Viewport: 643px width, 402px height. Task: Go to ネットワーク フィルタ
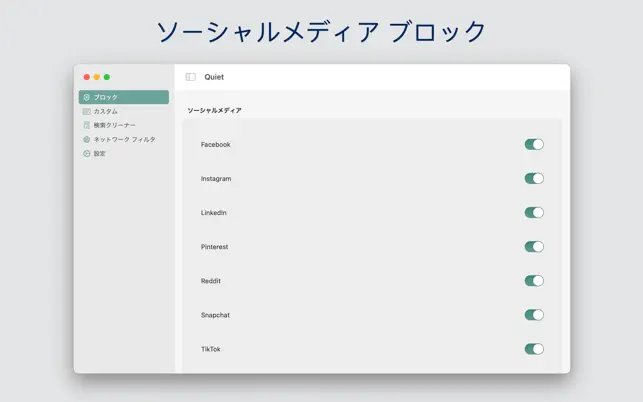click(x=124, y=139)
